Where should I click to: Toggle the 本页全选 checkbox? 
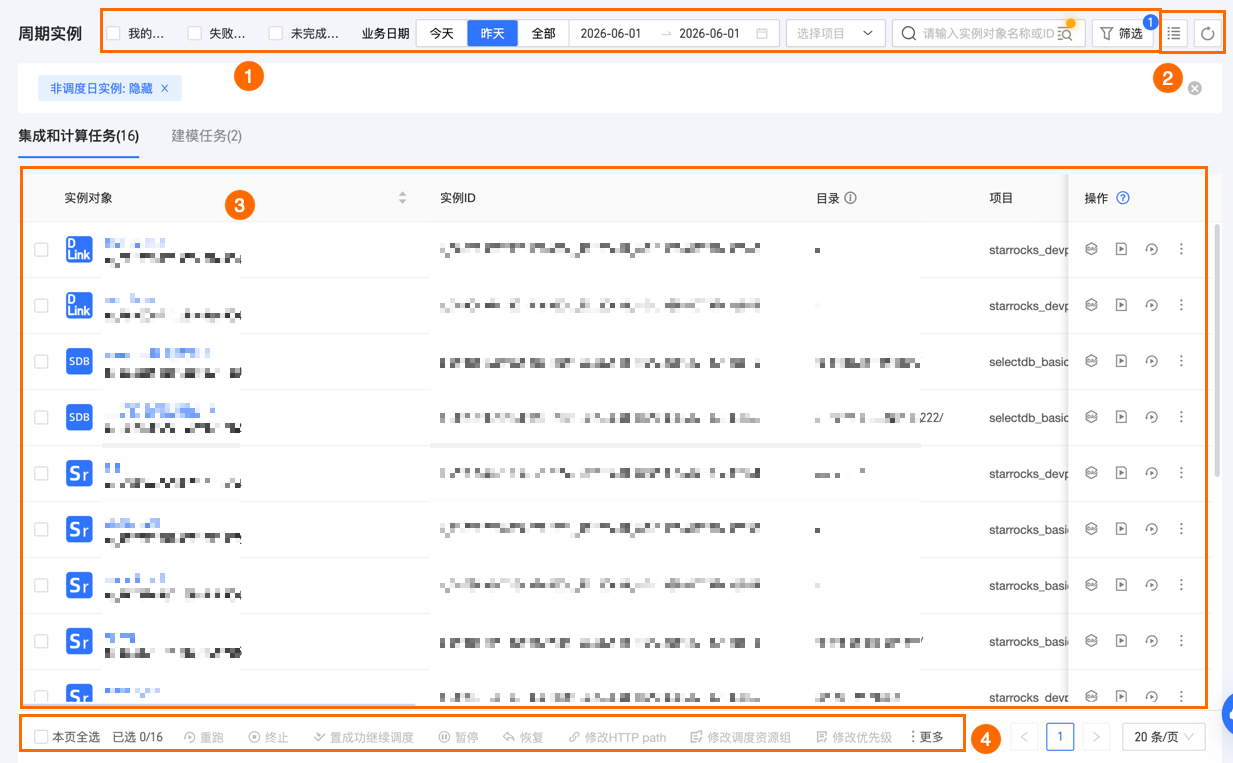(41, 737)
